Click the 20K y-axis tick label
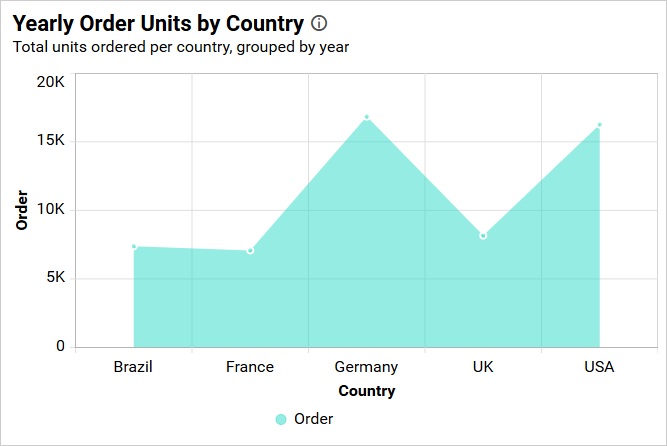The height and width of the screenshot is (446, 667). pos(50,82)
